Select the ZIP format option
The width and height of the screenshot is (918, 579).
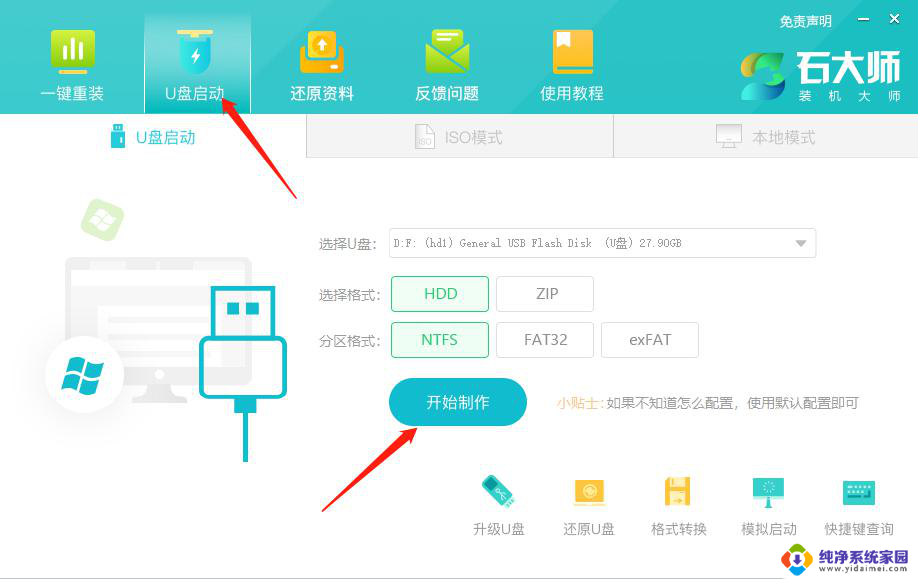coord(545,294)
